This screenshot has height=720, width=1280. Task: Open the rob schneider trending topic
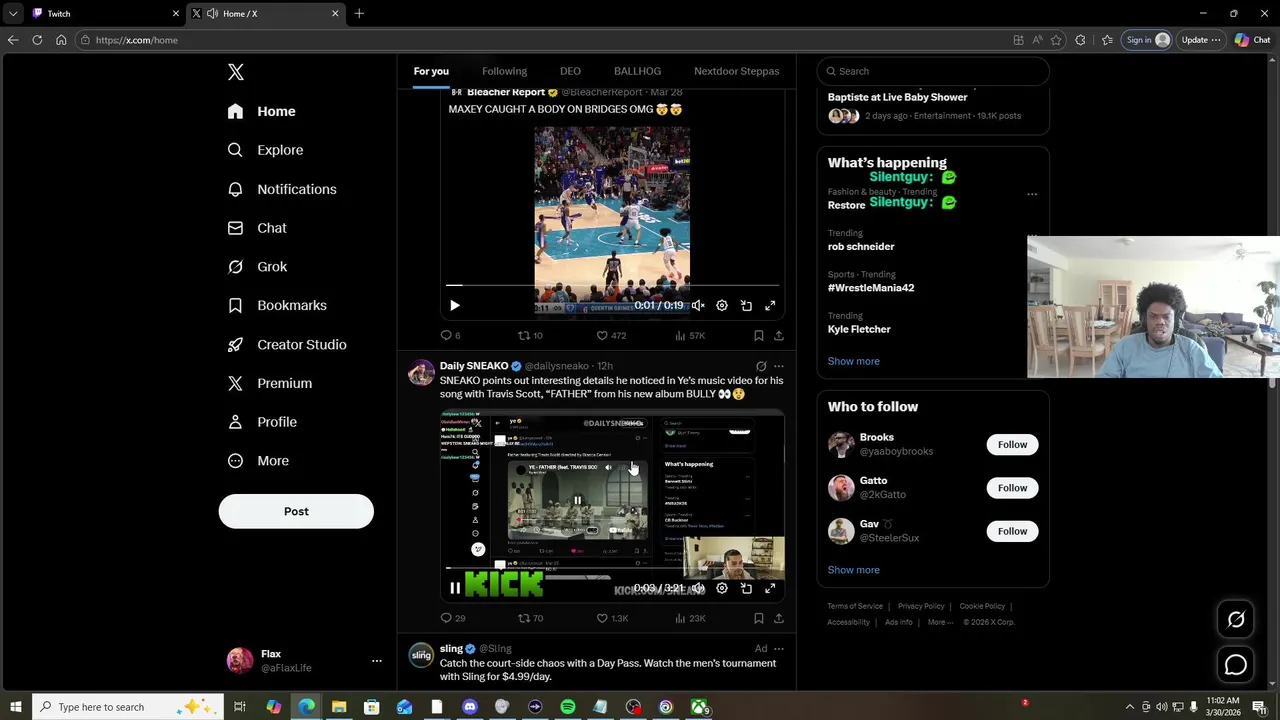861,246
